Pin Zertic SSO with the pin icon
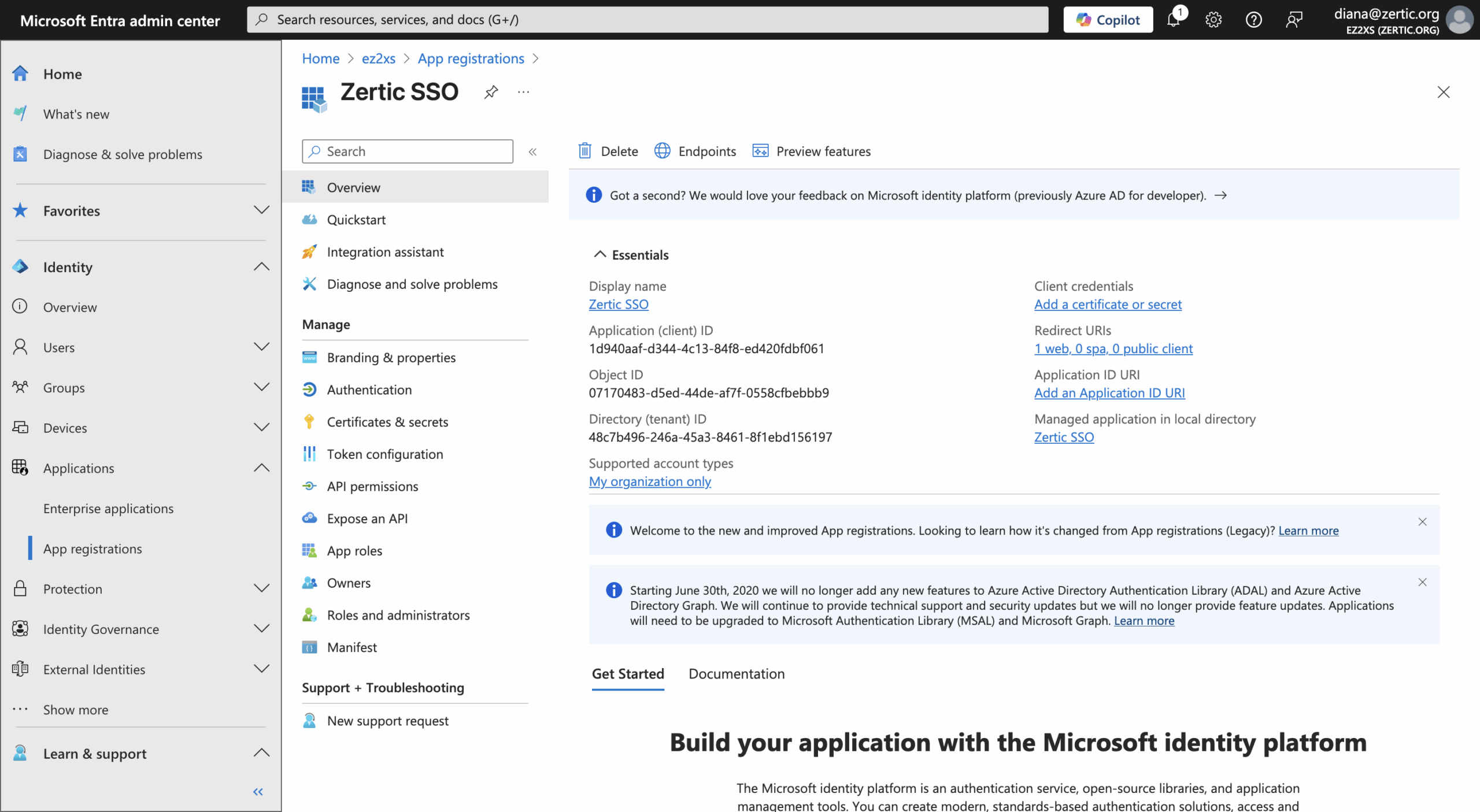 pos(491,92)
